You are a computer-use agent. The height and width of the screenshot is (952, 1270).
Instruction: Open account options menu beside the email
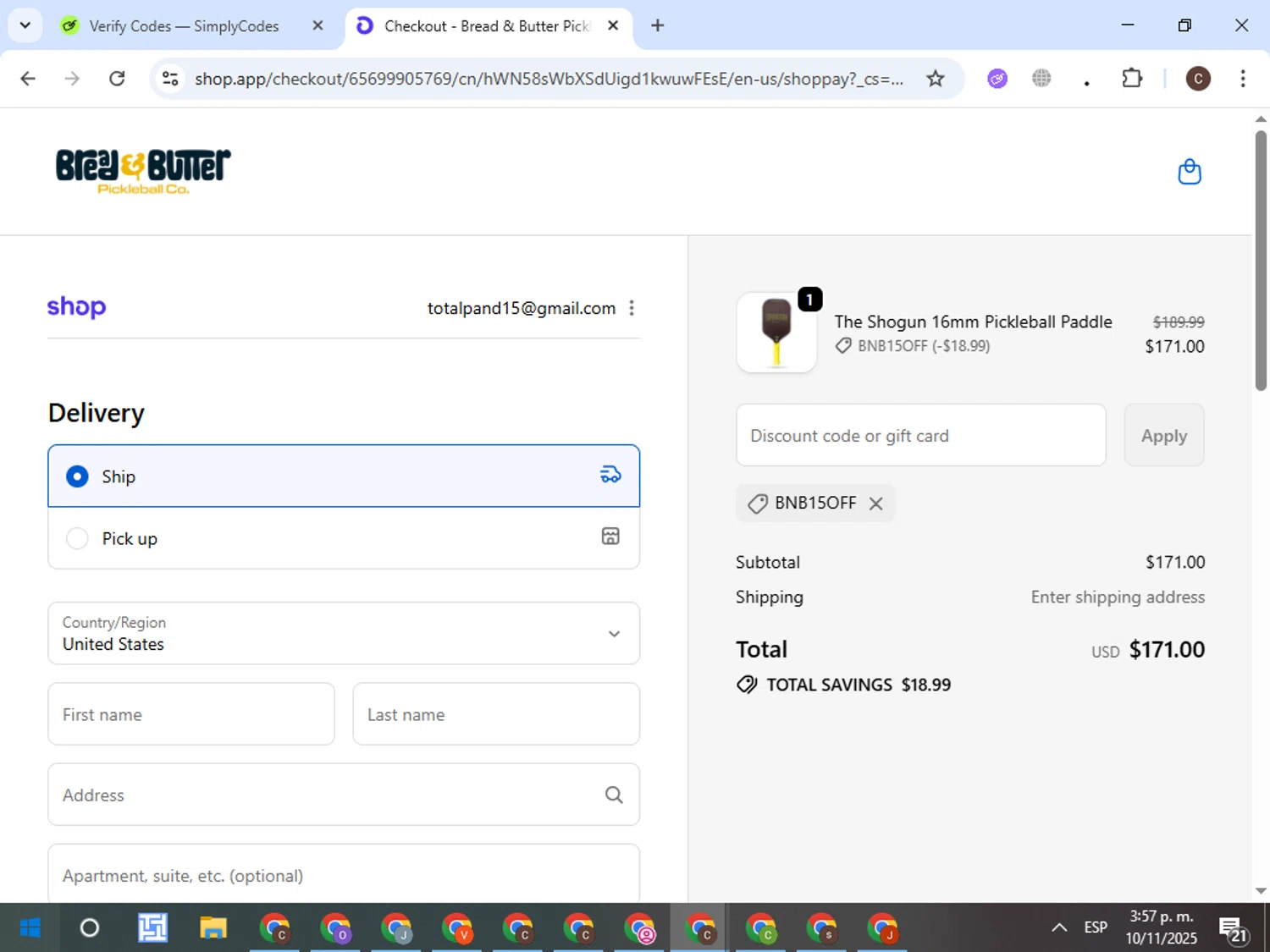click(632, 308)
